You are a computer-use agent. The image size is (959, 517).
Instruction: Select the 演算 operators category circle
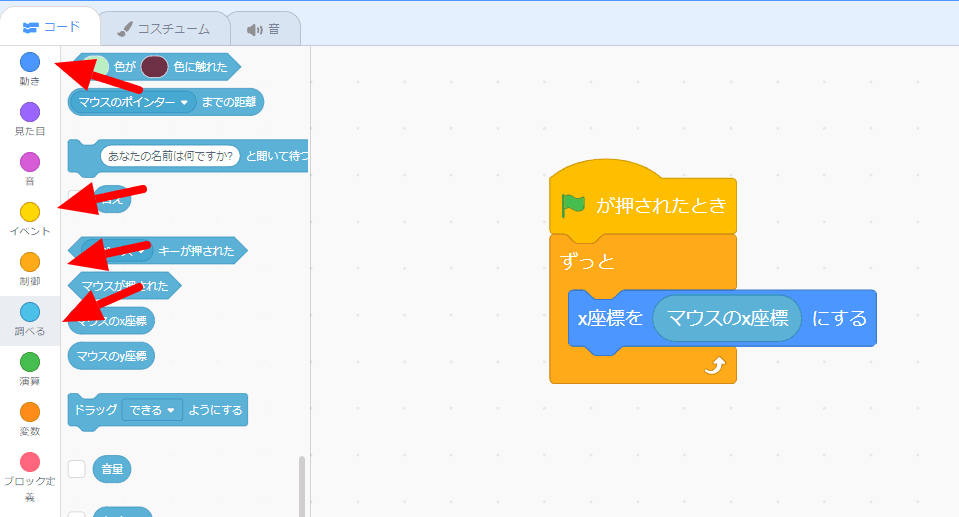[x=30, y=362]
